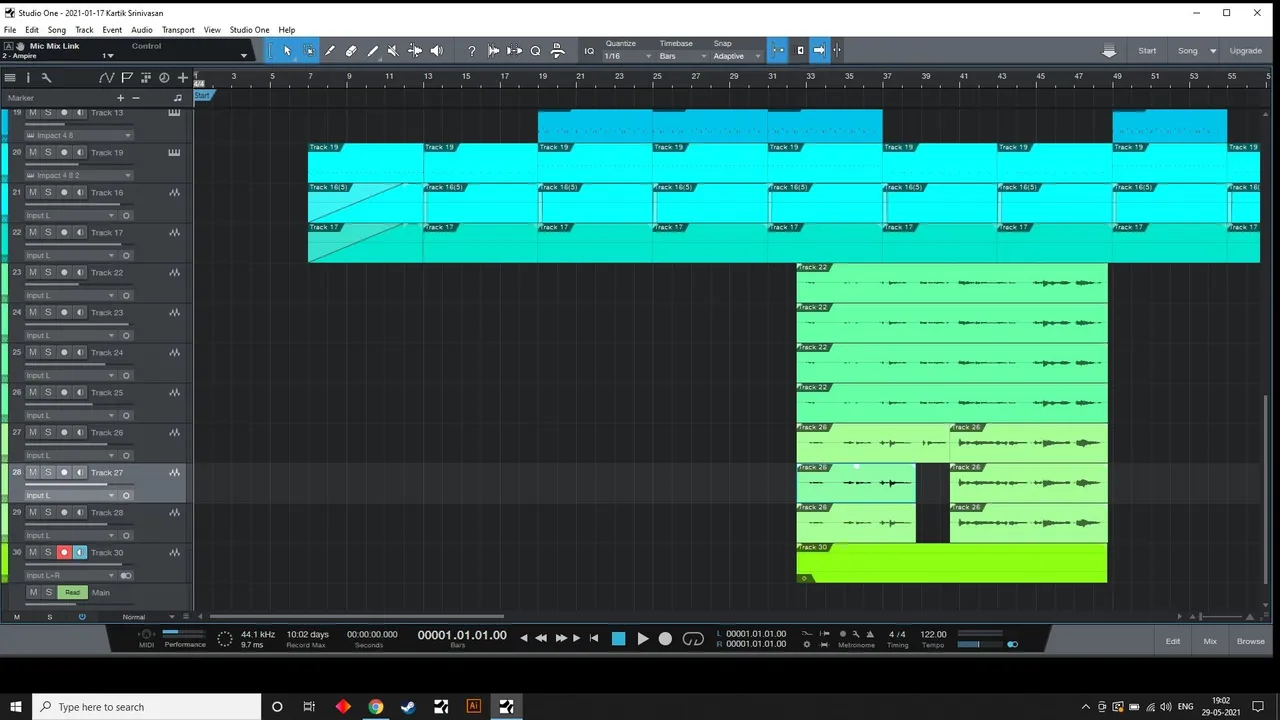Open the Studio One menu
This screenshot has height=720, width=1280.
[249, 30]
